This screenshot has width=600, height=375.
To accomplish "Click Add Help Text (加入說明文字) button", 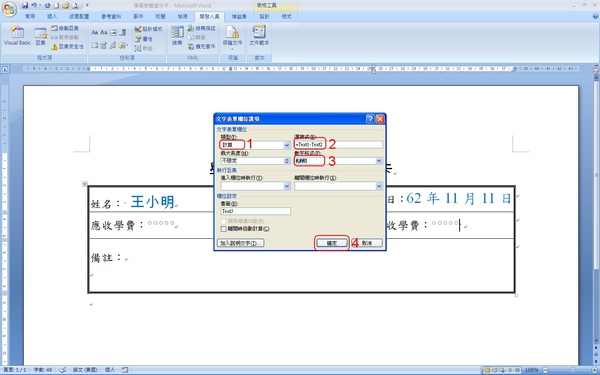I will (240, 243).
